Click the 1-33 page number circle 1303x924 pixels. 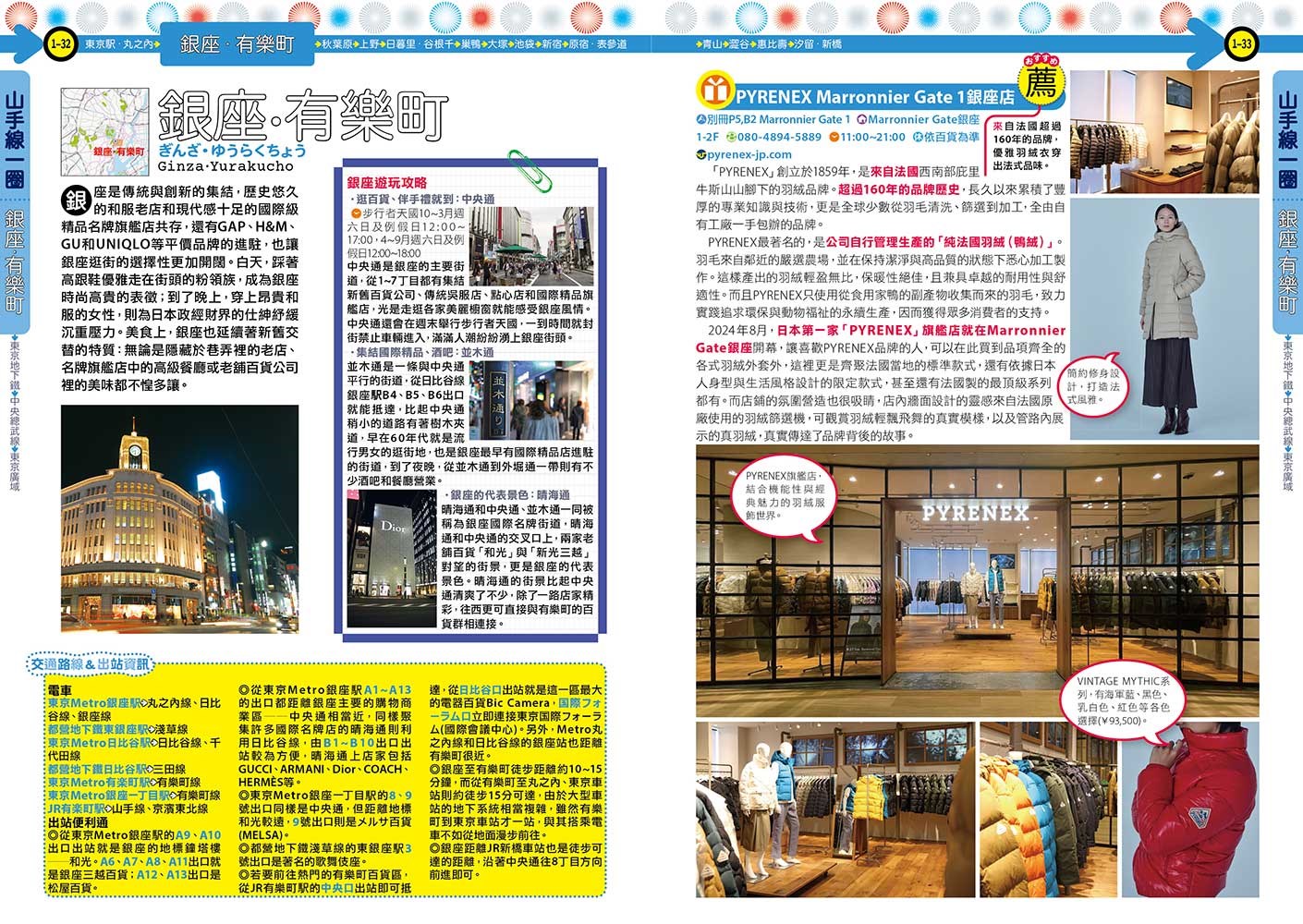(x=1241, y=43)
